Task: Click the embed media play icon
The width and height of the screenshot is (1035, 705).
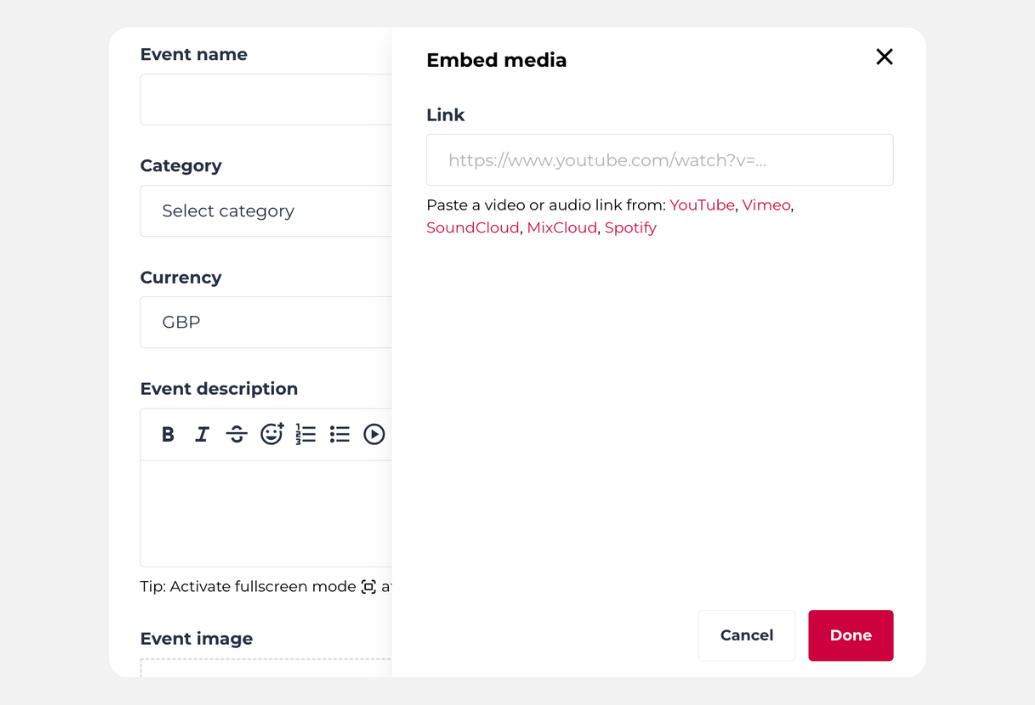Action: [x=374, y=433]
